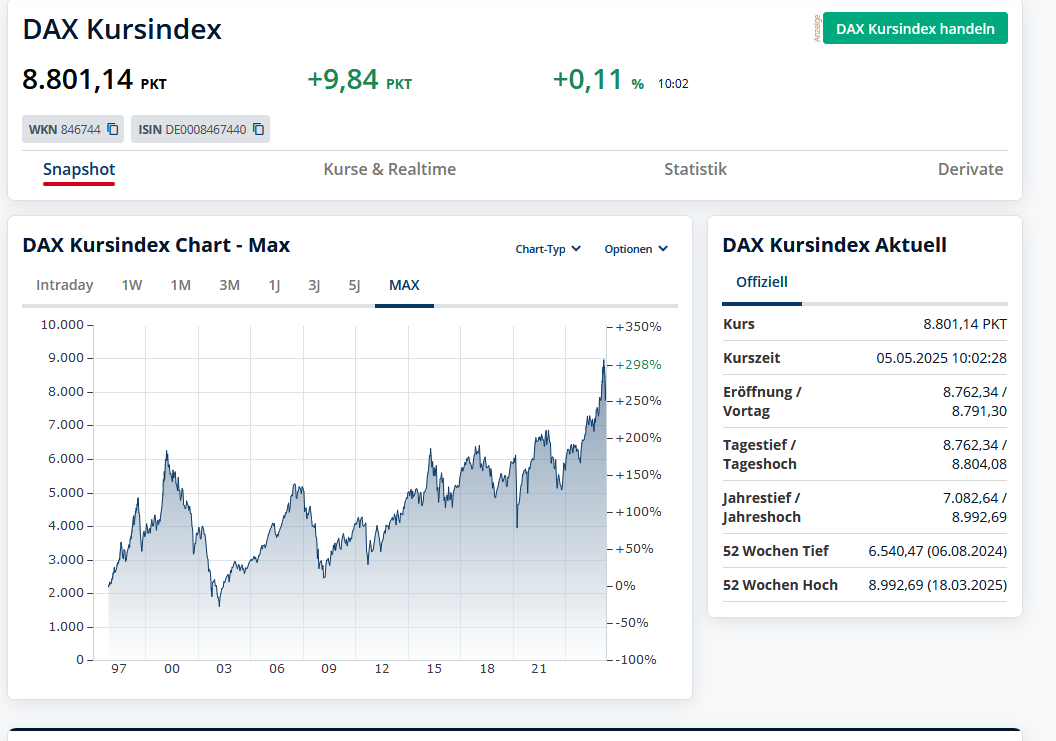Image resolution: width=1056 pixels, height=741 pixels.
Task: Open the Offiziell tab in Aktuell panel
Action: pos(762,282)
